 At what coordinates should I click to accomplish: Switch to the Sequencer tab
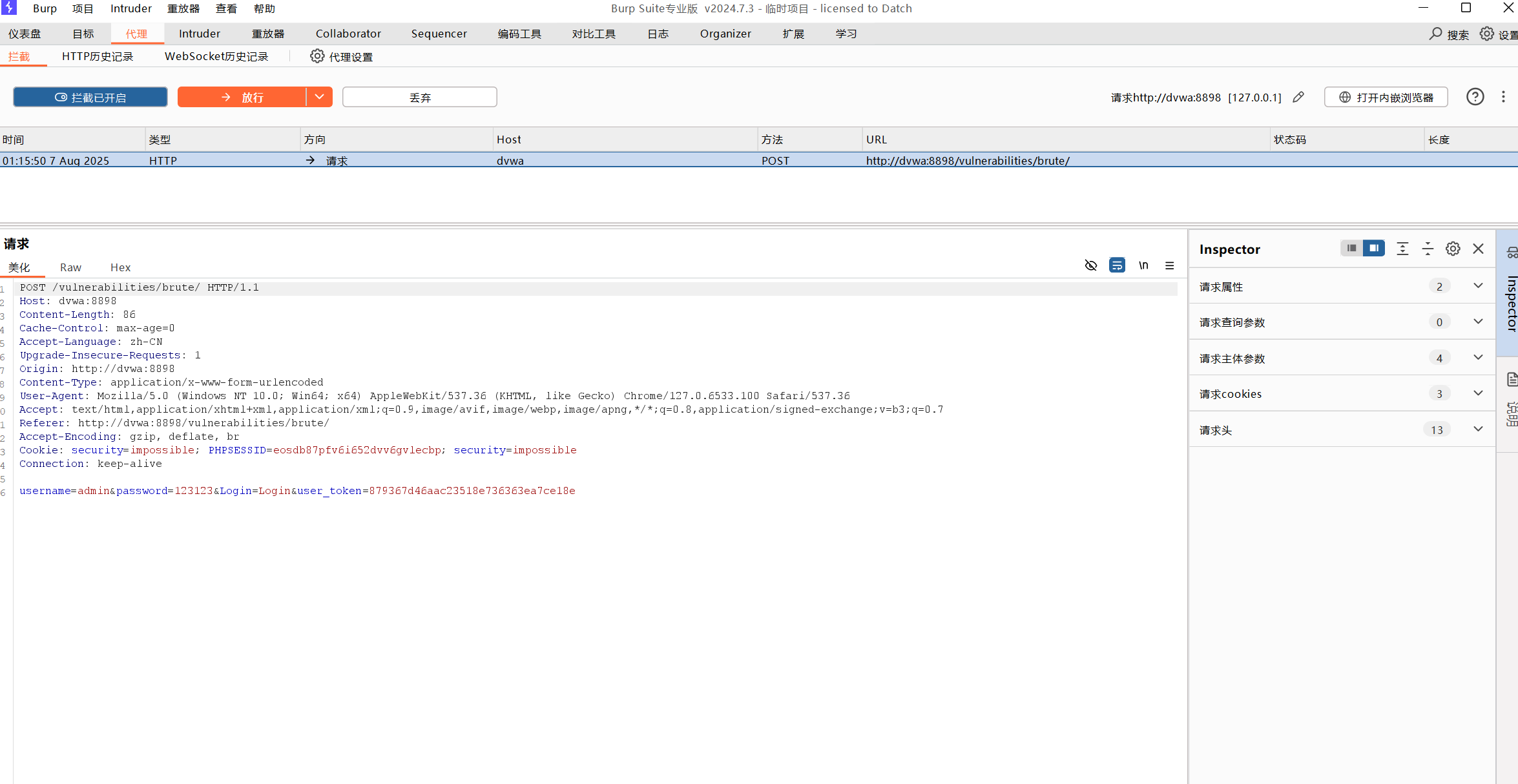[439, 34]
